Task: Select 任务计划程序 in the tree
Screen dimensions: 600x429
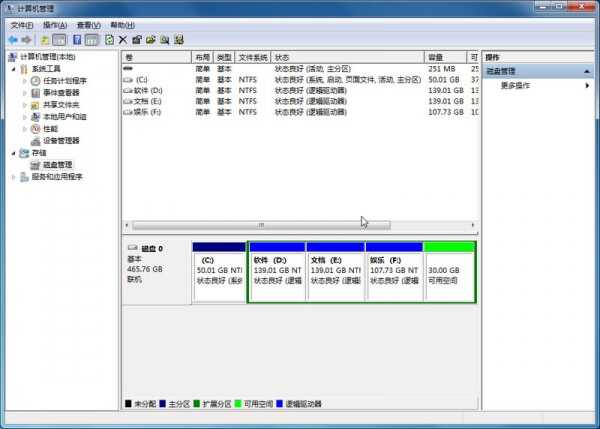Action: click(64, 81)
